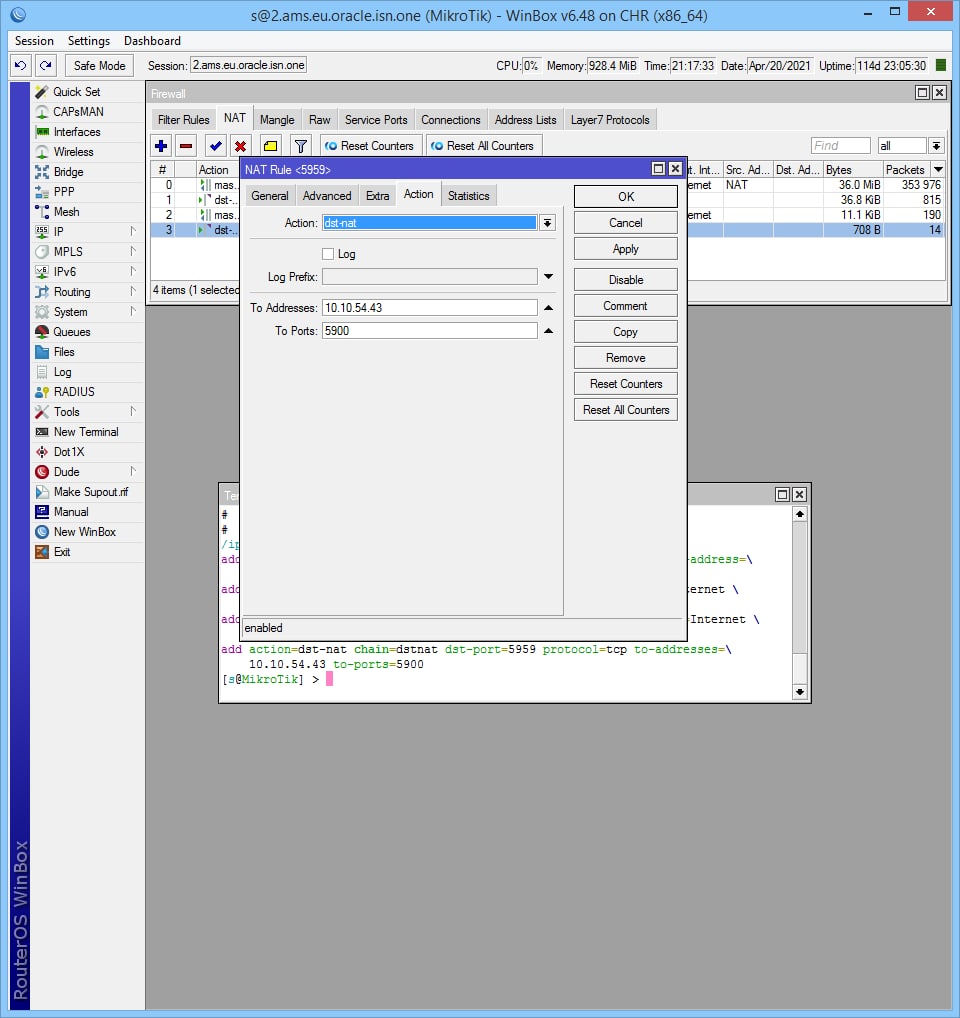
Task: Open PPP from sidebar
Action: click(x=64, y=192)
